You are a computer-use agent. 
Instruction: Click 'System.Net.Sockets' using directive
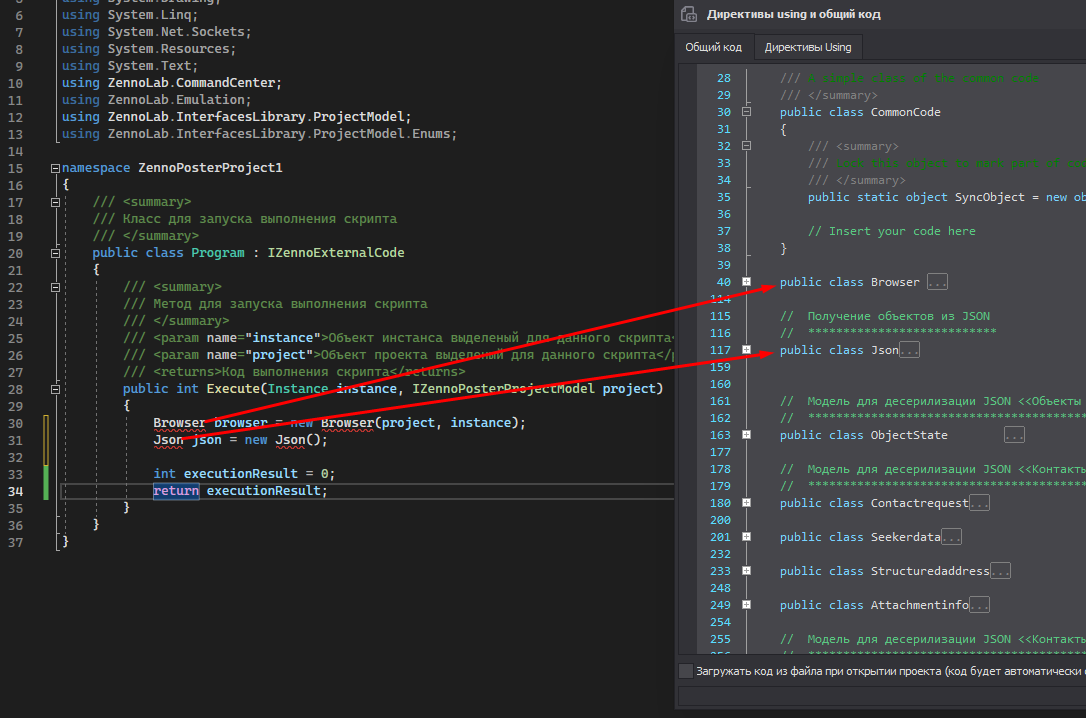pos(177,32)
